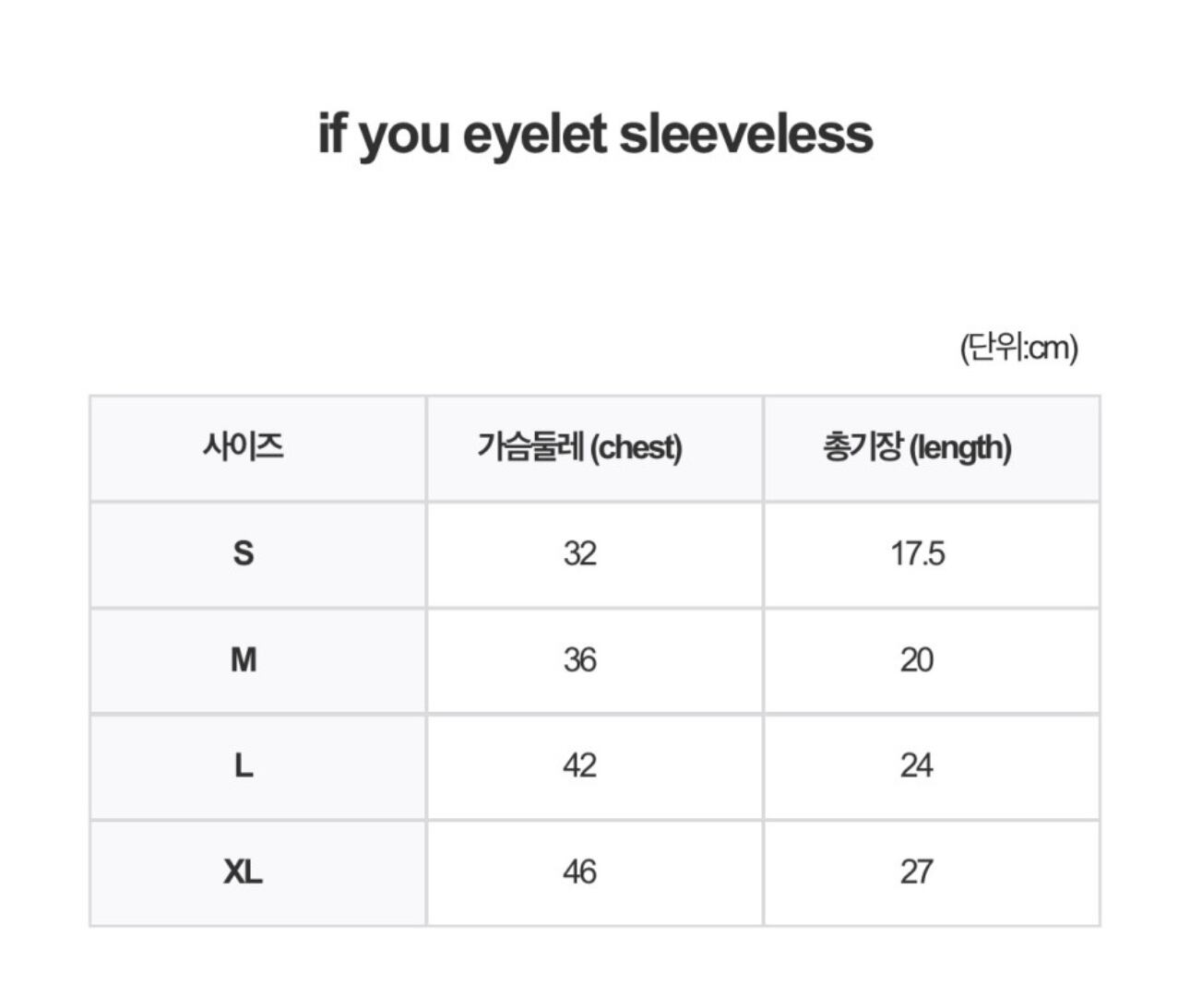Click the 사이즈 column header

click(244, 447)
